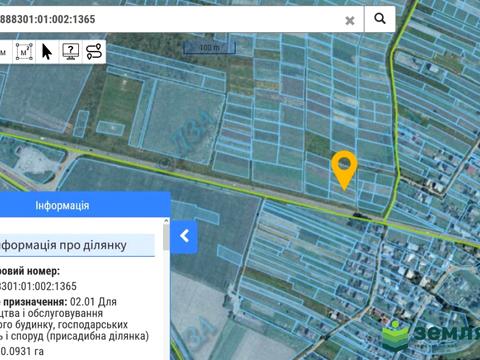
Task: Click the info panel scrollbar thumb
Action: 166,237
